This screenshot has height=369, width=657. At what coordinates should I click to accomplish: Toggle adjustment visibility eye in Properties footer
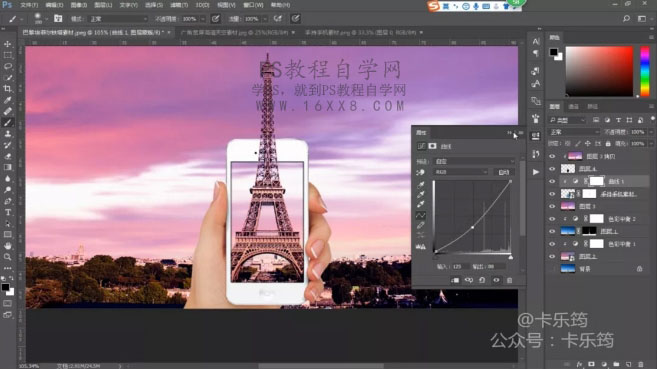[496, 280]
